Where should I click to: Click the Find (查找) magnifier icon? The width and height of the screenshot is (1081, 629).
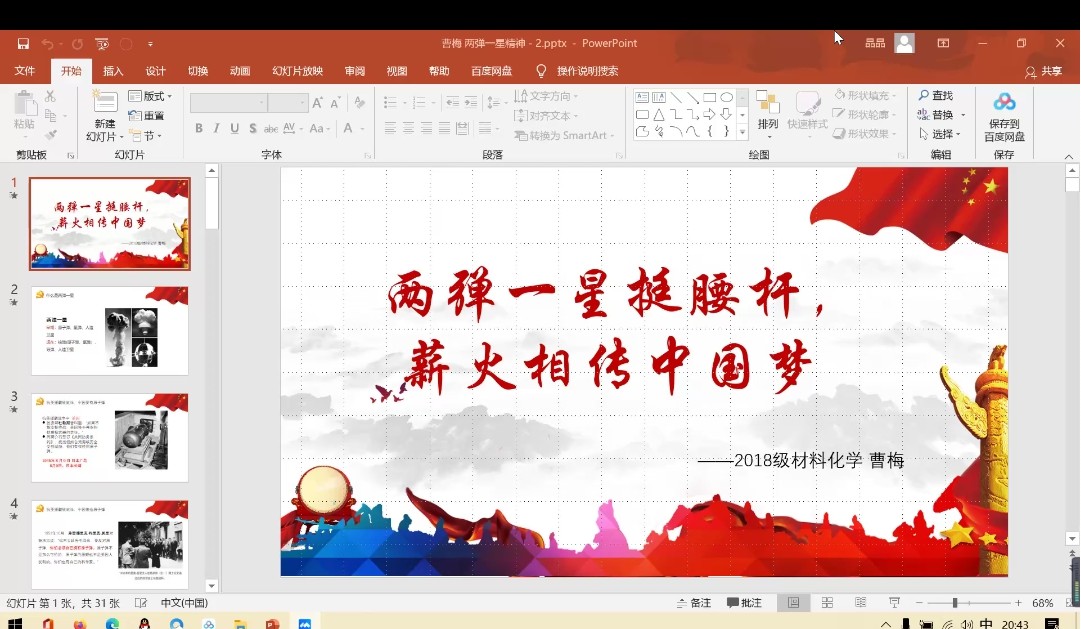924,96
